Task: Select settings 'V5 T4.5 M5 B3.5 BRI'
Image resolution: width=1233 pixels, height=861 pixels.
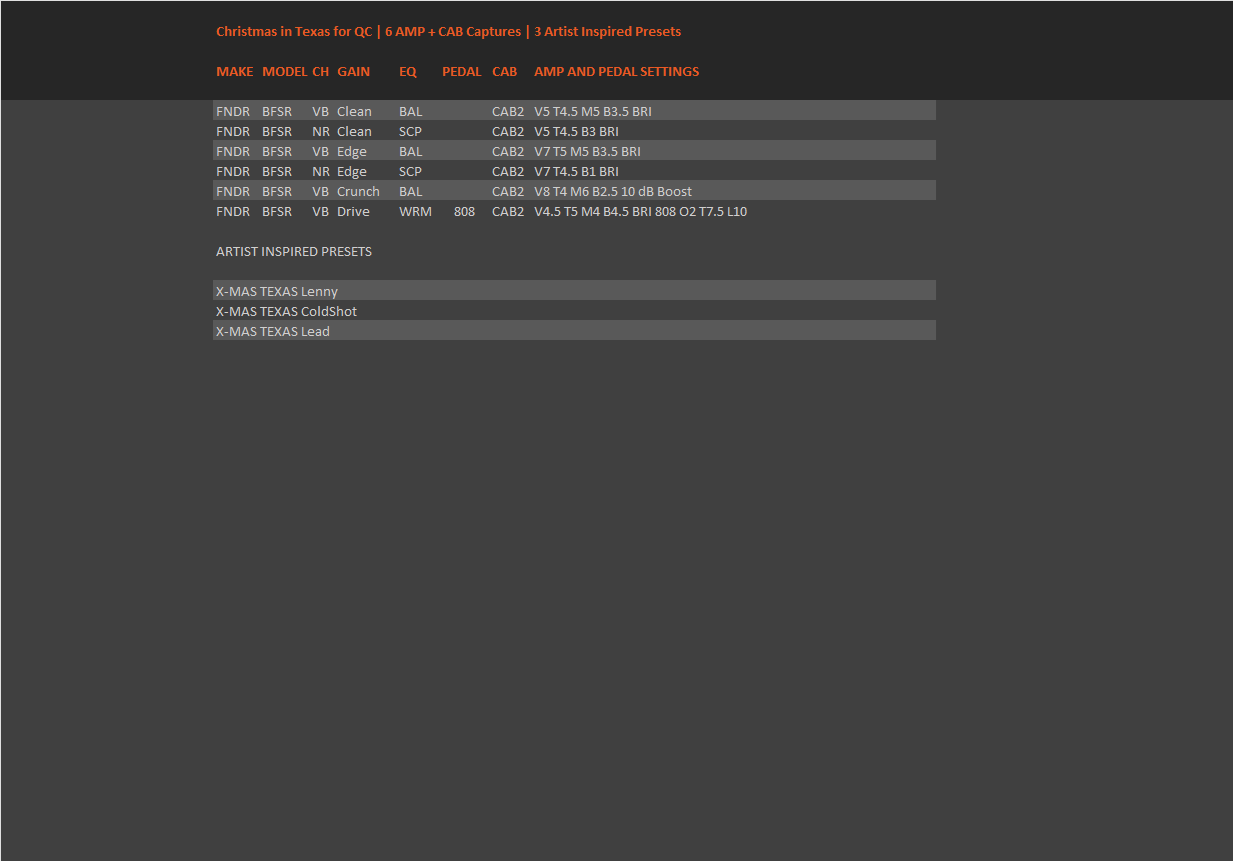Action: point(592,112)
